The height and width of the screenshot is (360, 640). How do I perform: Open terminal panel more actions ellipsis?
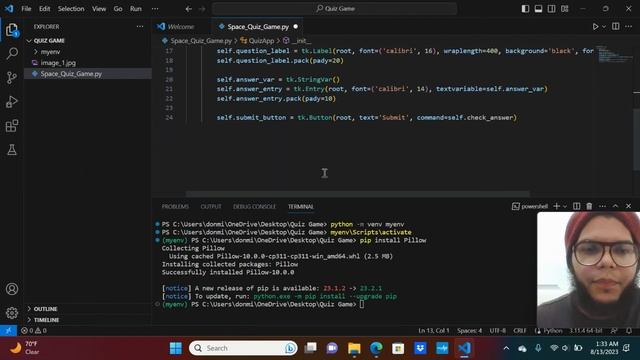coord(602,206)
